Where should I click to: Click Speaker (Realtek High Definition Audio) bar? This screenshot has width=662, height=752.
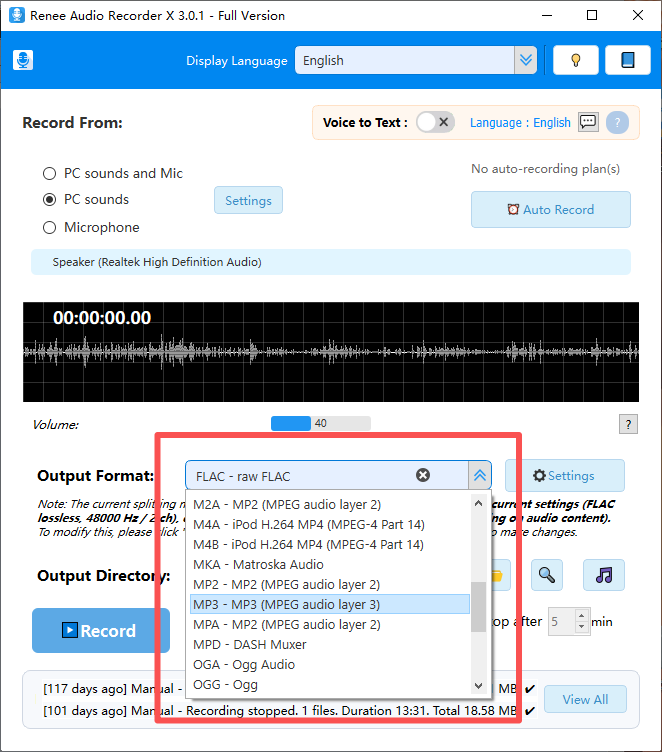[331, 262]
